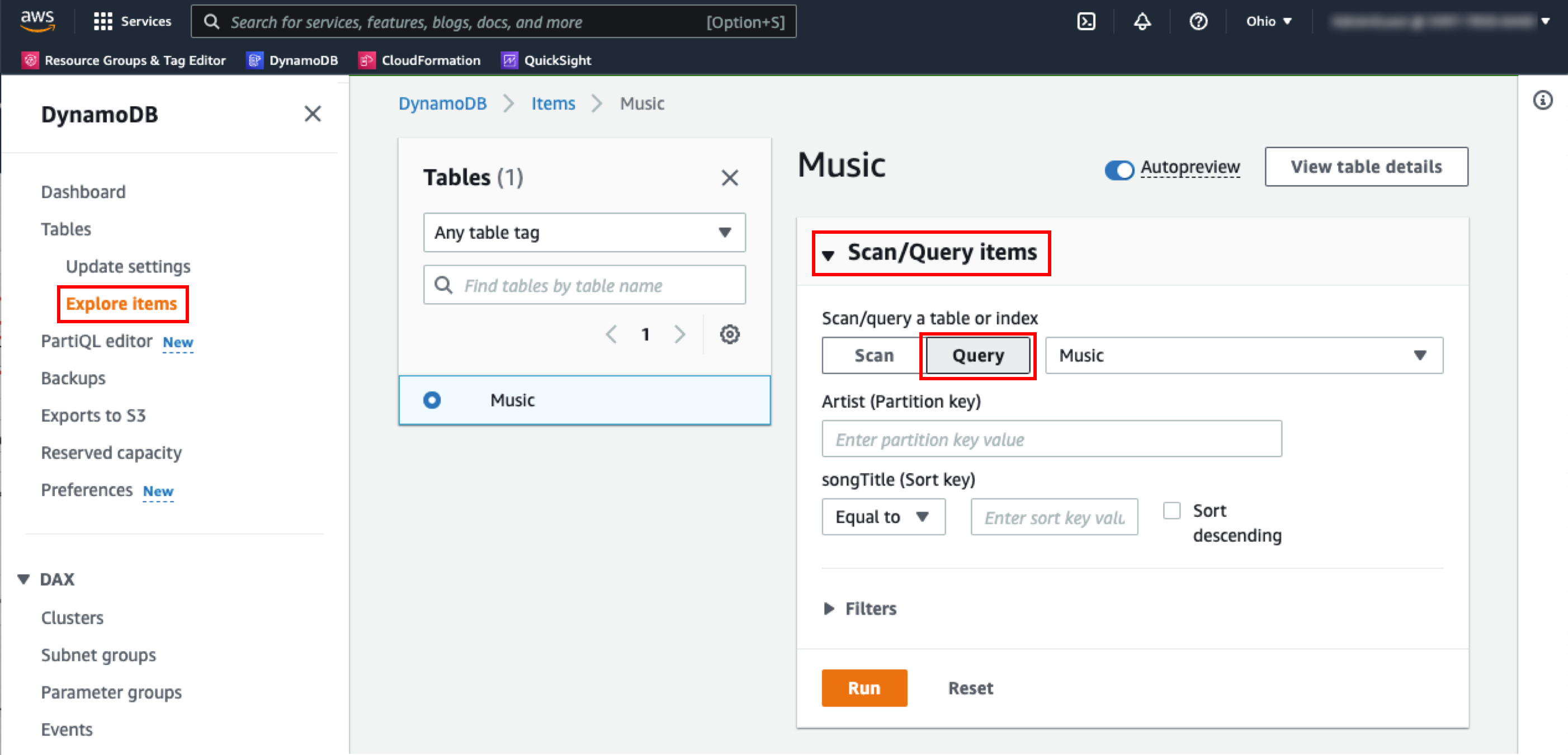
Task: Open Explore items in sidebar
Action: click(122, 303)
